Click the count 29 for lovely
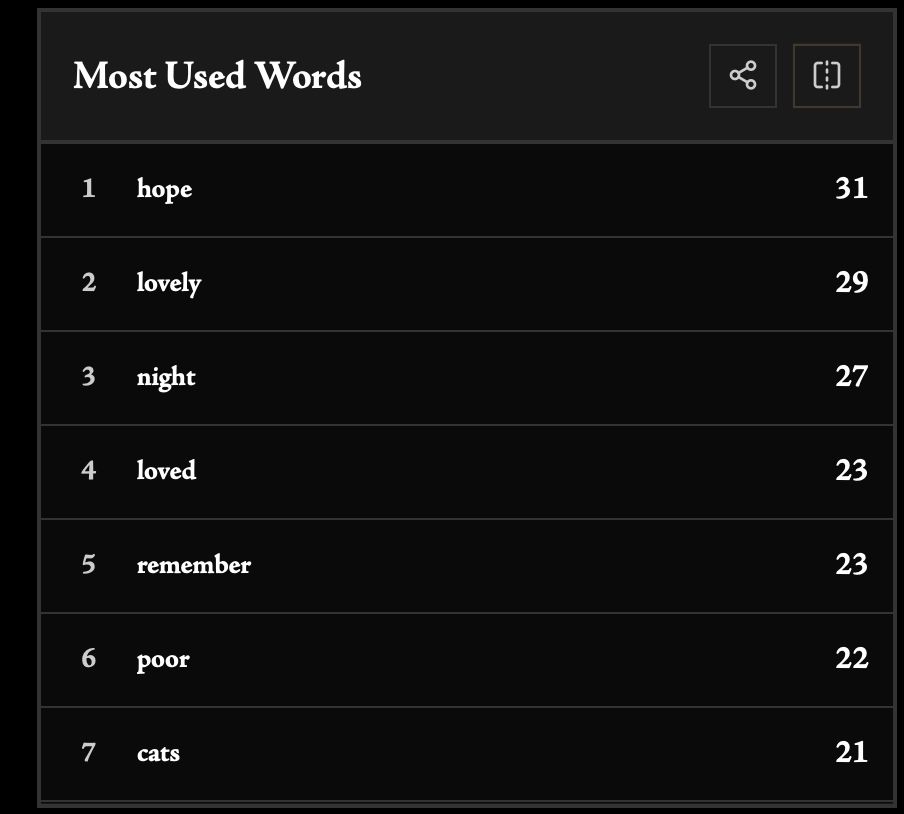Viewport: 904px width, 814px height. (851, 282)
